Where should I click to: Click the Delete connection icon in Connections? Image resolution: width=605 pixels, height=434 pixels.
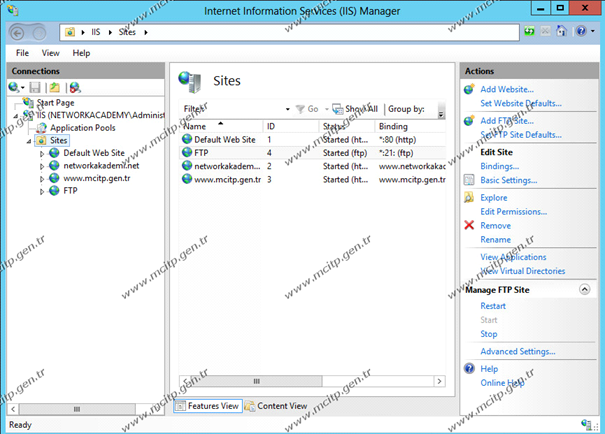[75, 88]
